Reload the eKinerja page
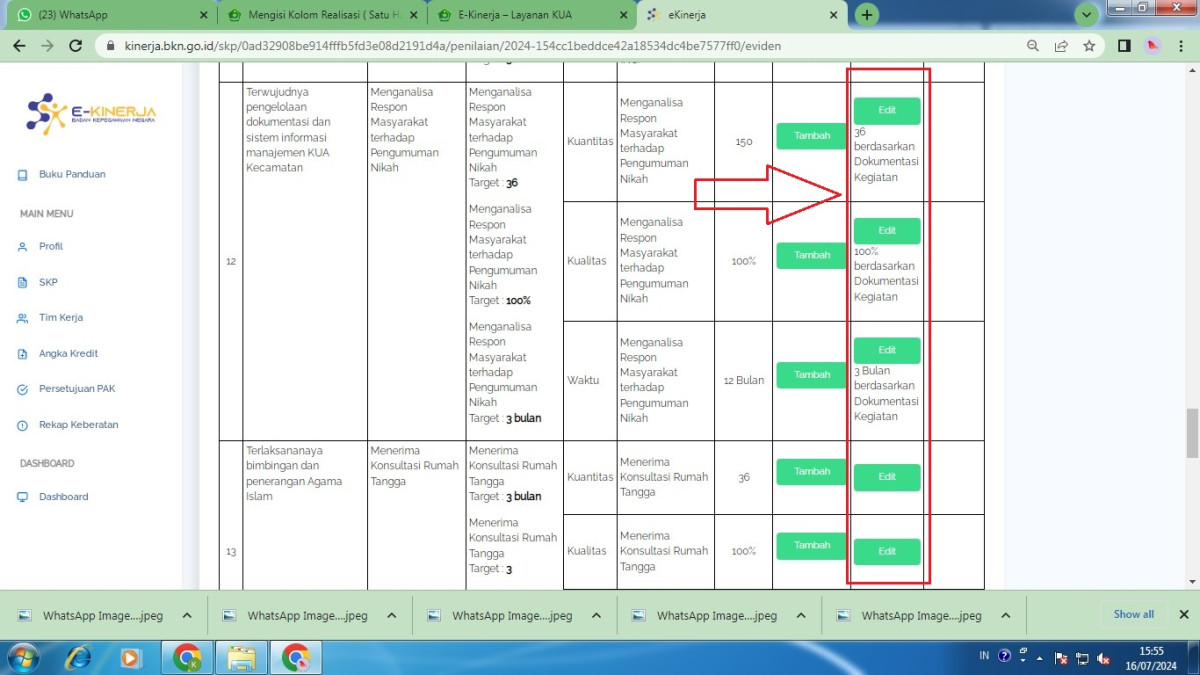Viewport: 1200px width, 675px height. [75, 46]
